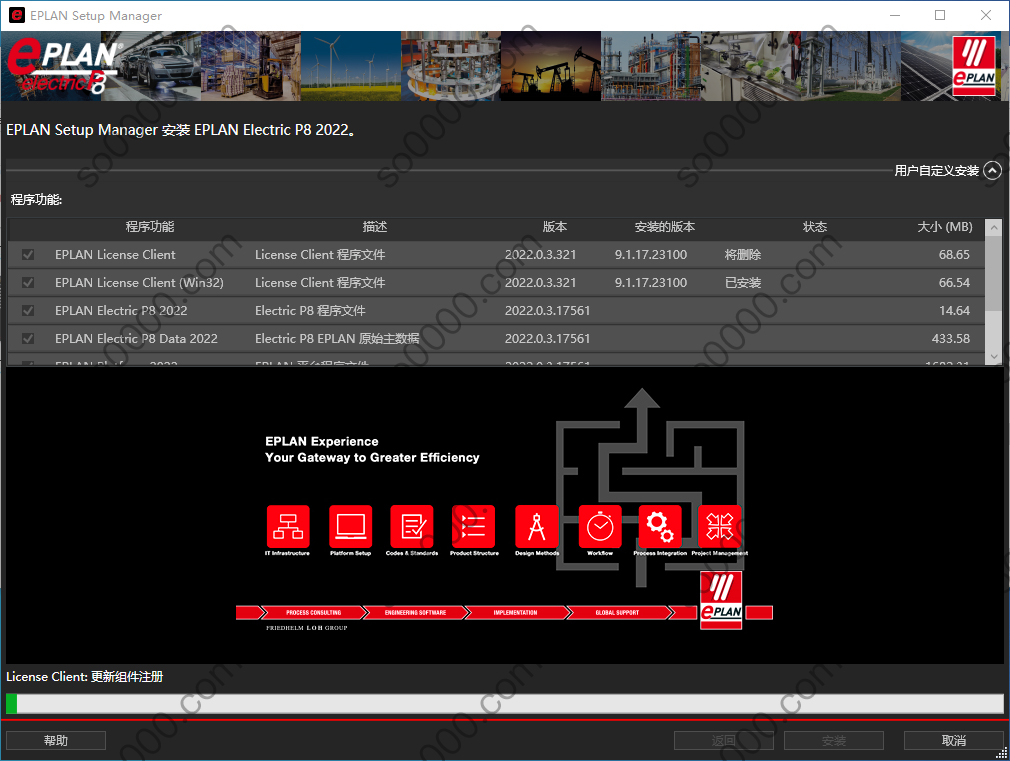Screen dimensions: 1010x761
Task: Click the Product Structure list icon
Action: 473,526
